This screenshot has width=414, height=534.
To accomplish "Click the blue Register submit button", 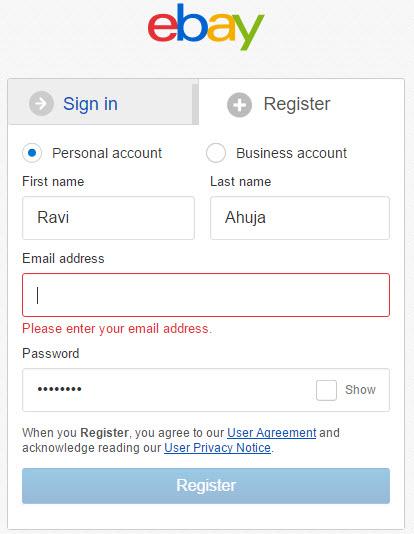I will coord(206,486).
